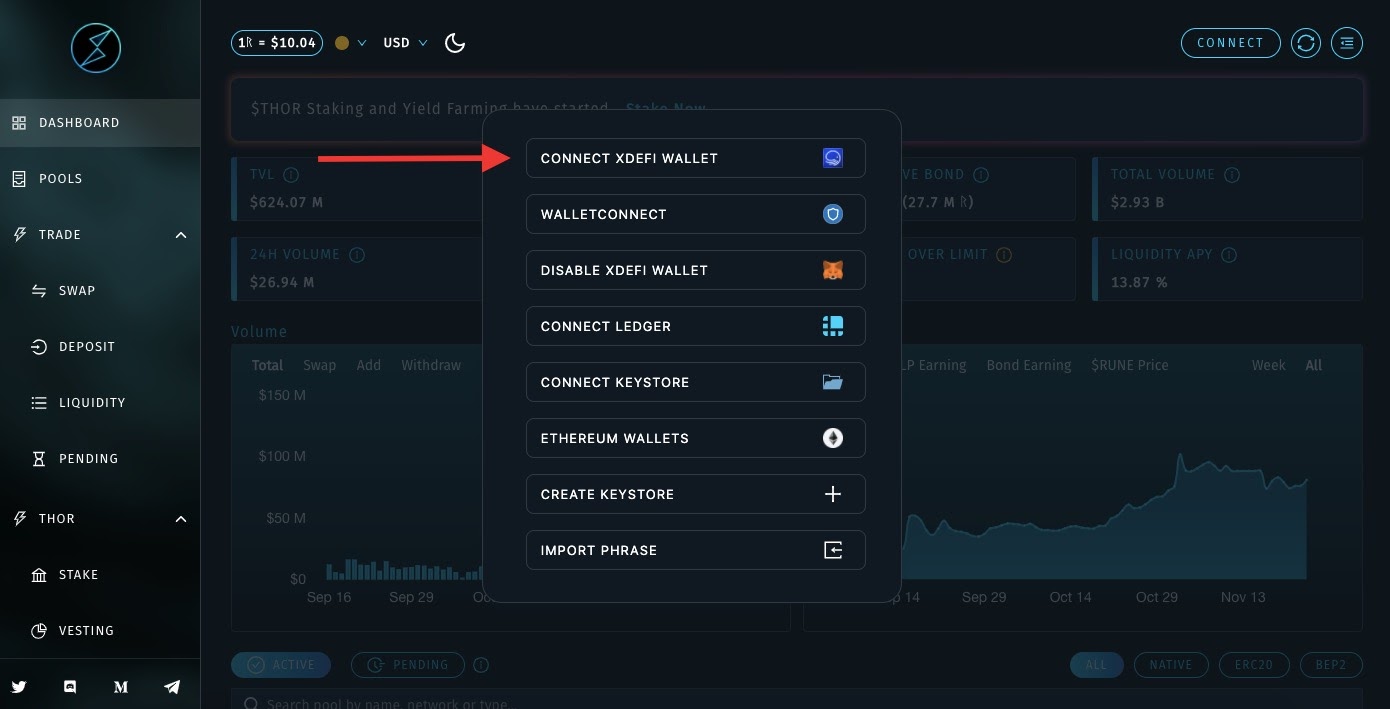This screenshot has width=1390, height=709.
Task: Click TVL info icon
Action: (291, 175)
